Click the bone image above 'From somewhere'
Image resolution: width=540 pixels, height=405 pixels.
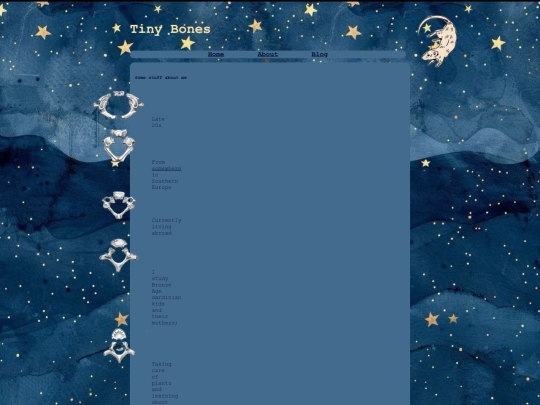(118, 145)
